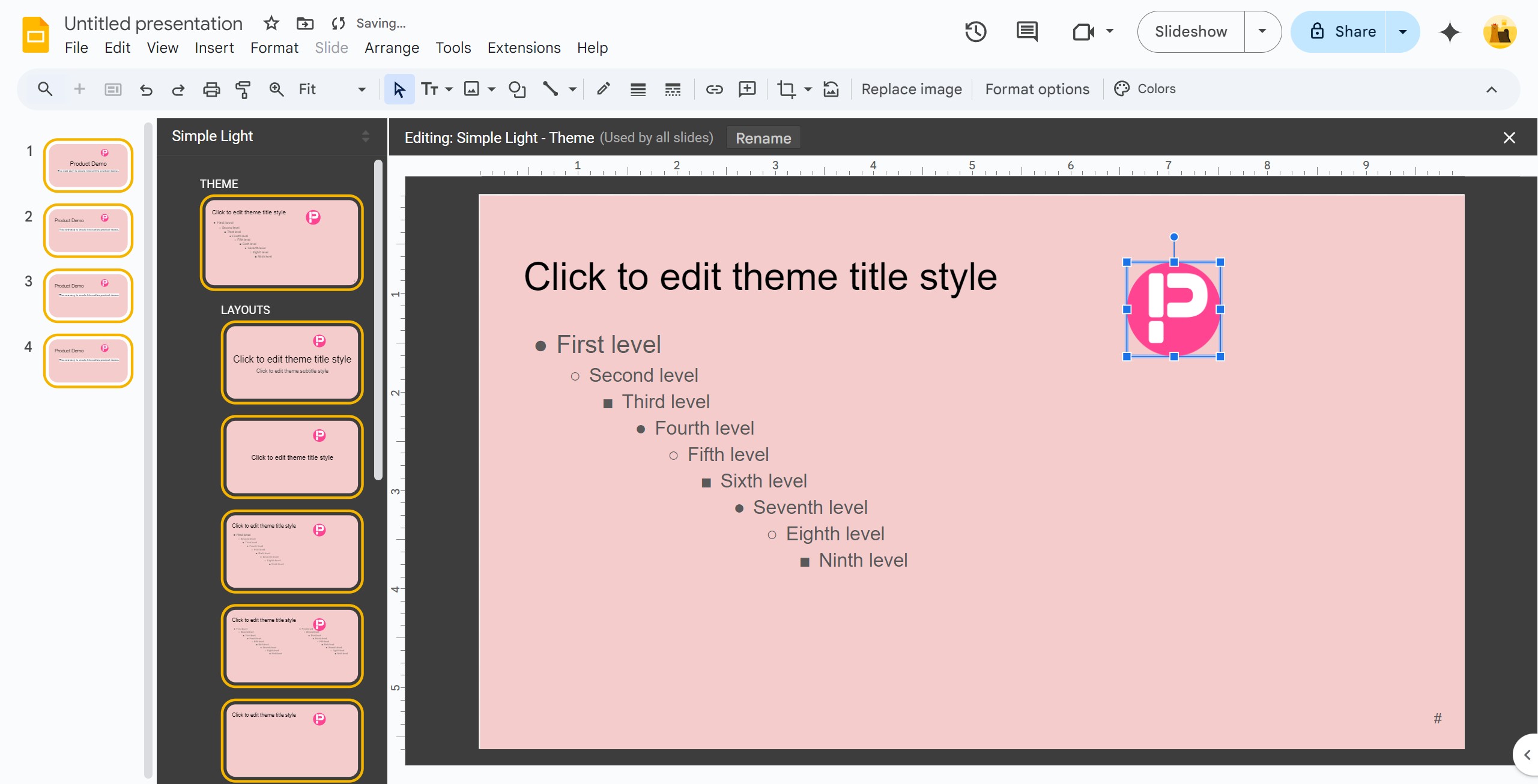Expand the Crop mask dropdown arrow
This screenshot has width=1538, height=784.
808,89
